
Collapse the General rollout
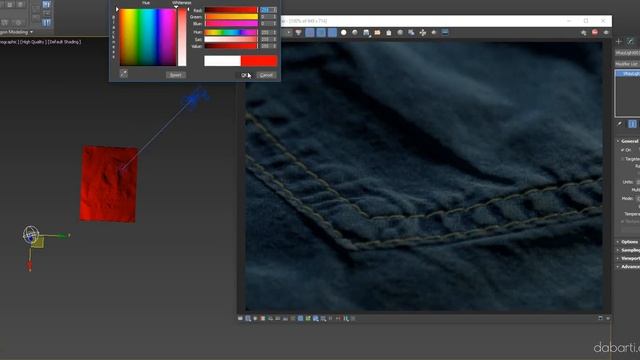(x=628, y=141)
